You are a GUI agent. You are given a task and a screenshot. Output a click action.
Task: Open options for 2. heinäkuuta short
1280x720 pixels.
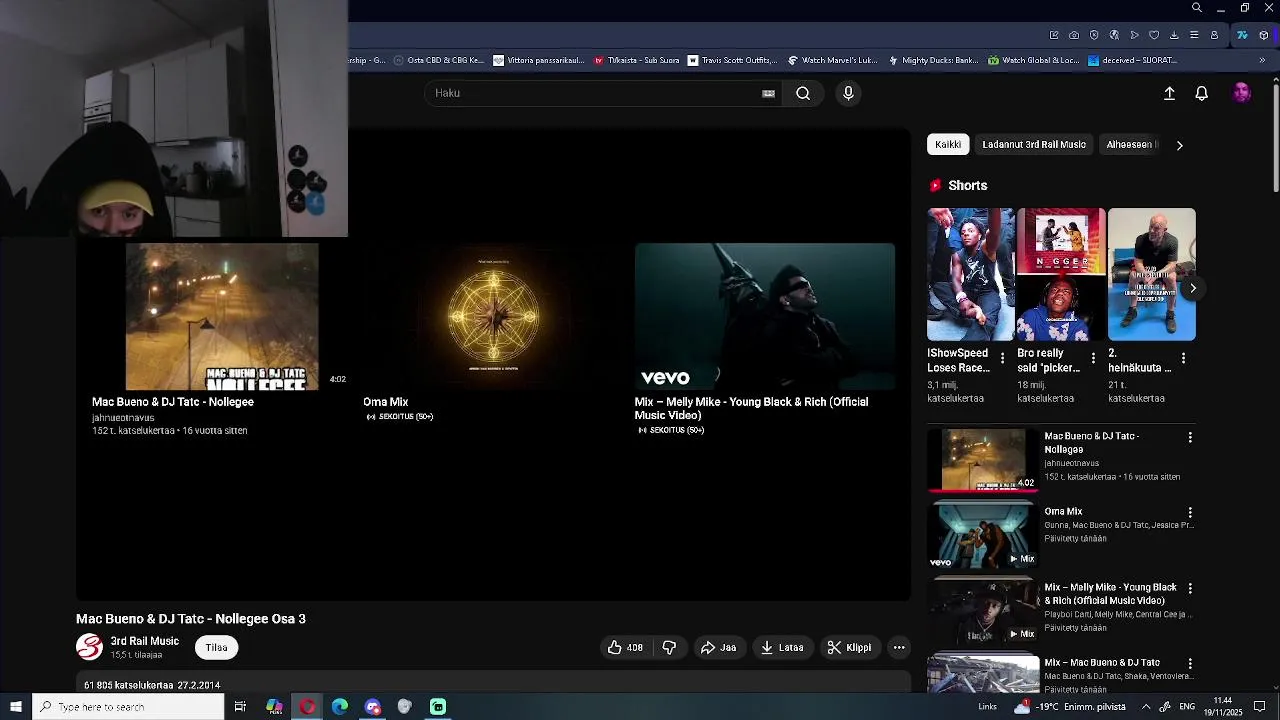click(1183, 358)
